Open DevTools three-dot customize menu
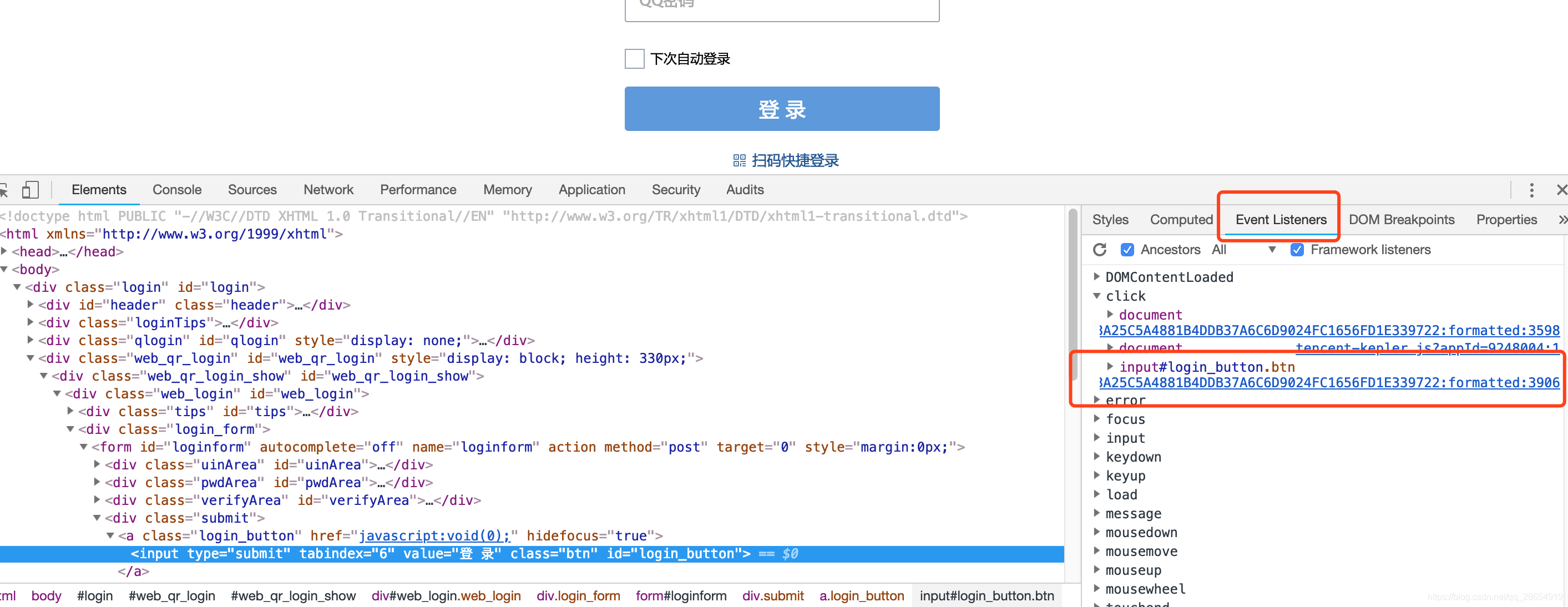 click(1531, 190)
